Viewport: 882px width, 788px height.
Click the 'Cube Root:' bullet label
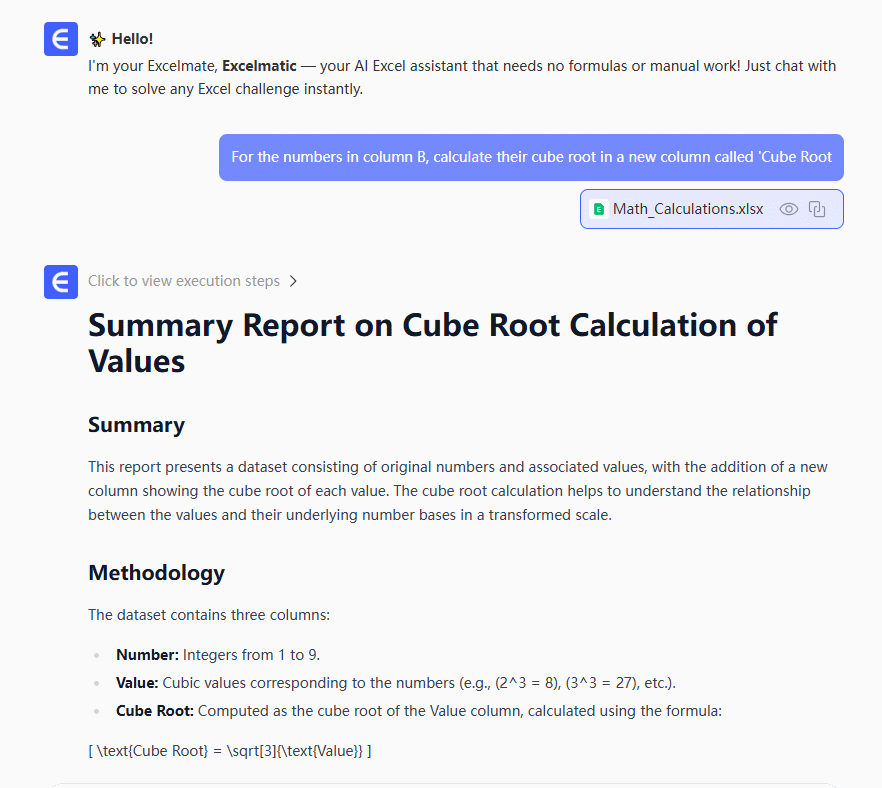[154, 711]
